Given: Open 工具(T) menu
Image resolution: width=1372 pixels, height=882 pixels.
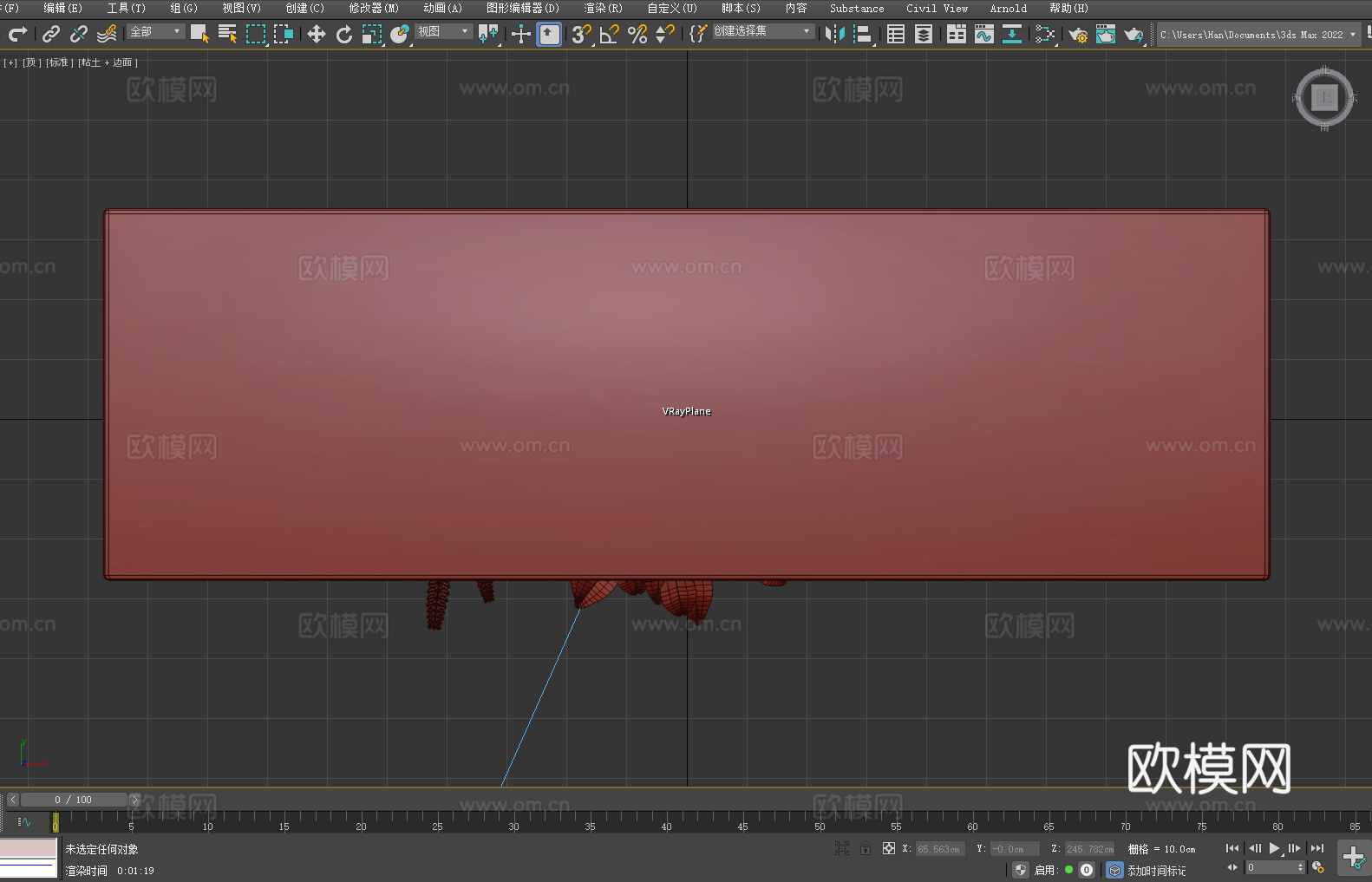Looking at the screenshot, I should [126, 8].
